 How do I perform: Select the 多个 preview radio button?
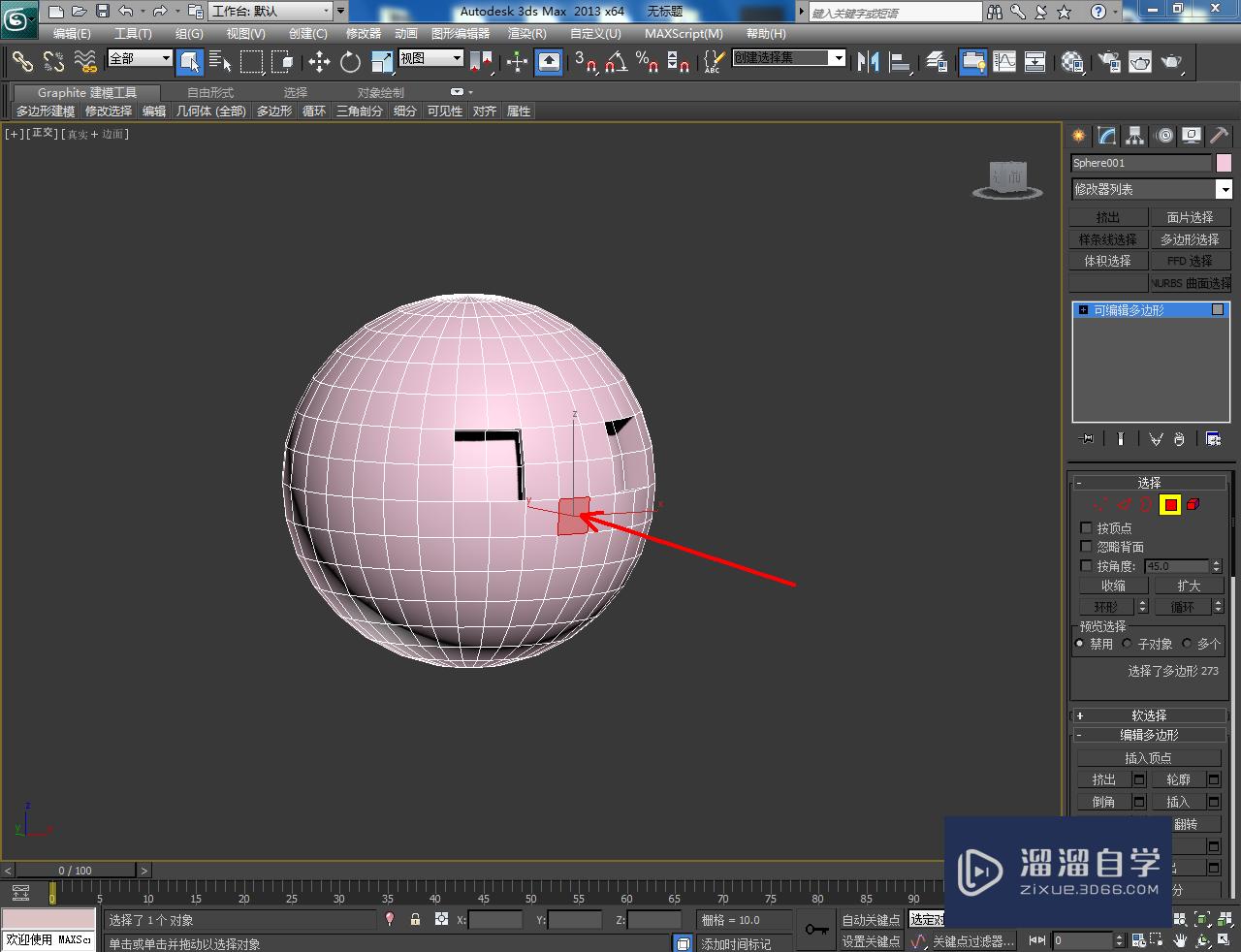1187,644
